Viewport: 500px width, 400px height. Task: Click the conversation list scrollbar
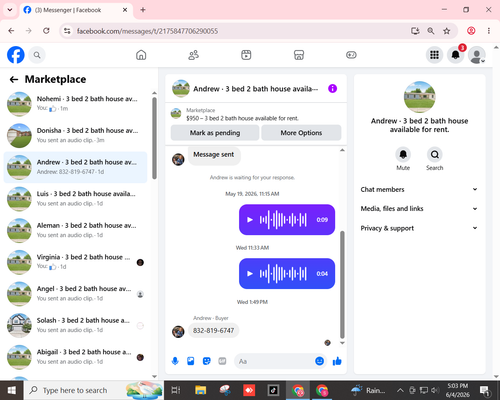pos(154,138)
